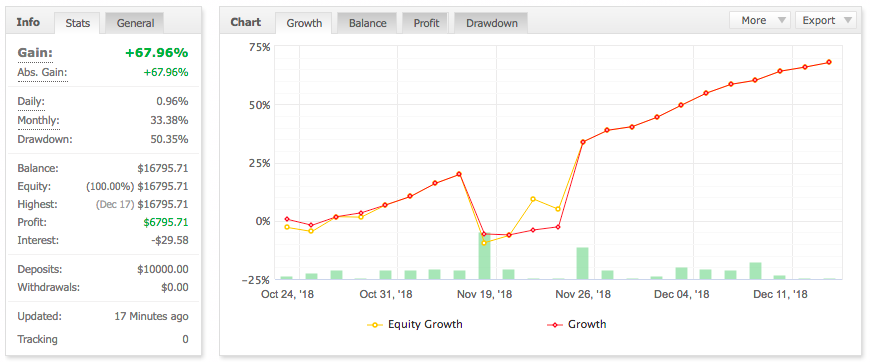Click the Nov 19, '18 axis label
This screenshot has width=870, height=362.
[x=484, y=294]
